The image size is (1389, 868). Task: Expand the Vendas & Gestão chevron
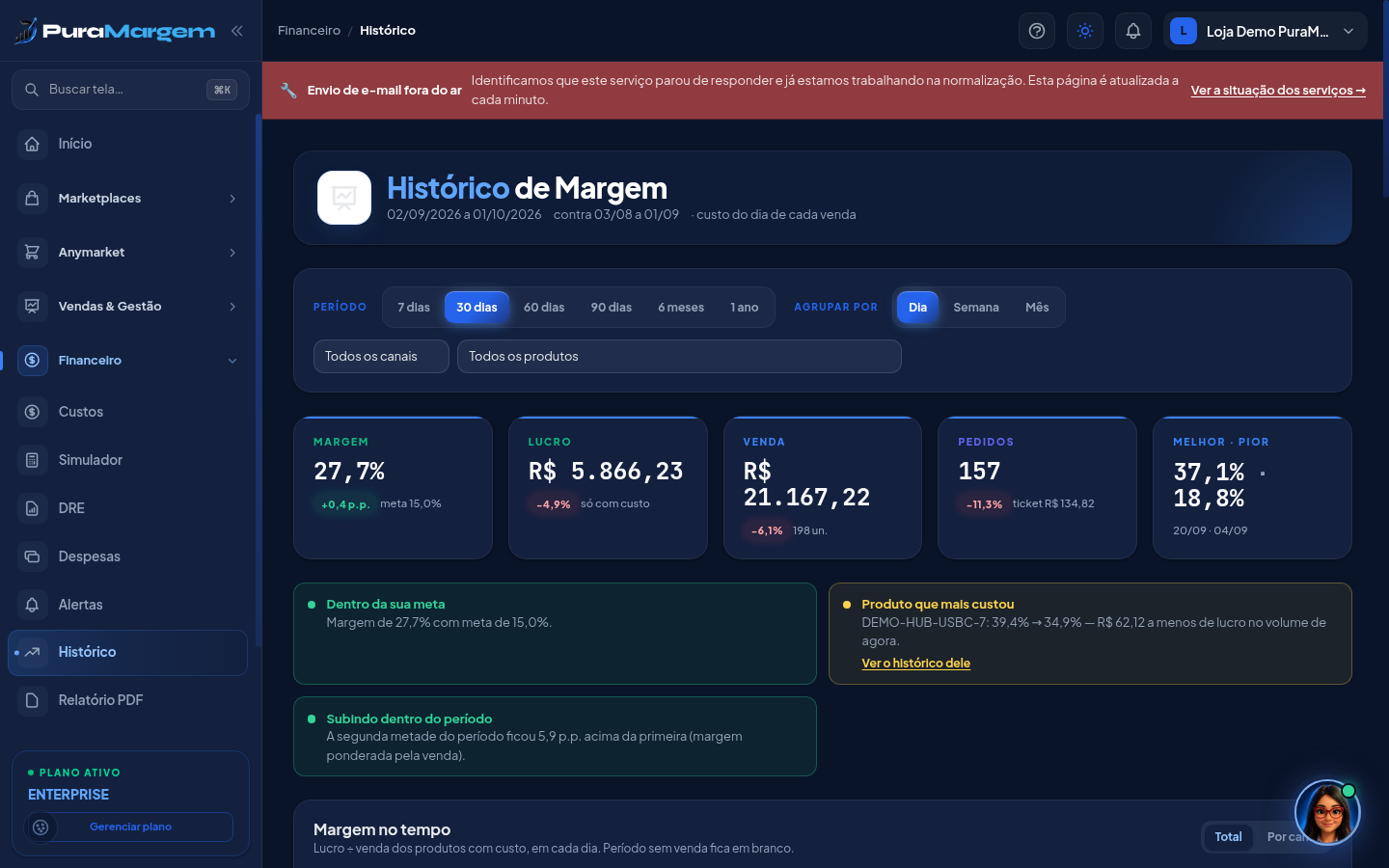point(232,306)
